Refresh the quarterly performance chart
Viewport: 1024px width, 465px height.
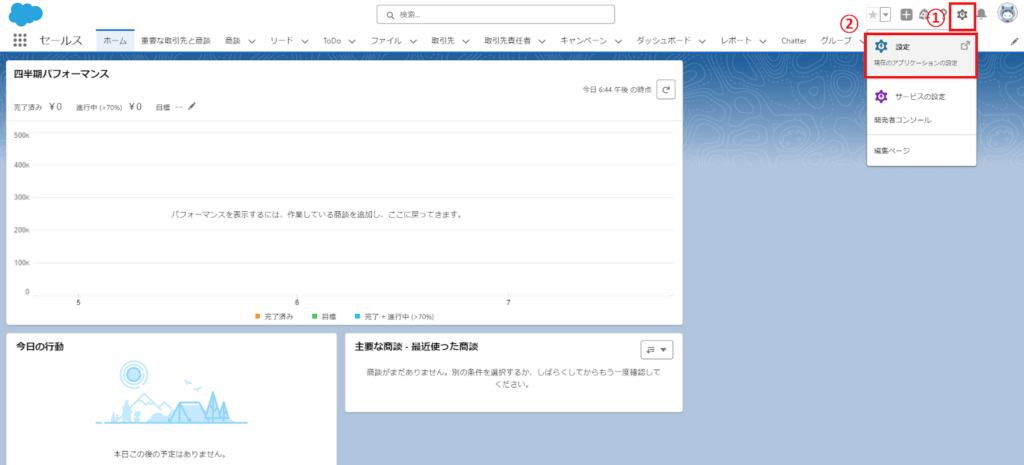coord(666,89)
